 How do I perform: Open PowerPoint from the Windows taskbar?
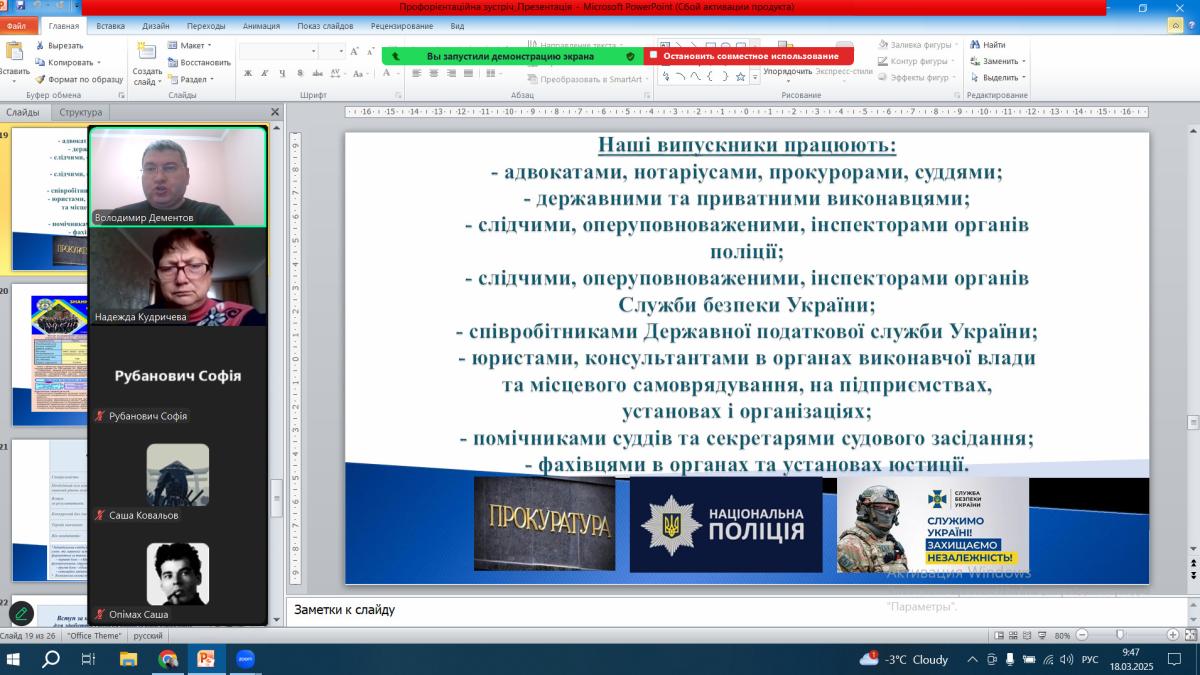click(x=207, y=659)
